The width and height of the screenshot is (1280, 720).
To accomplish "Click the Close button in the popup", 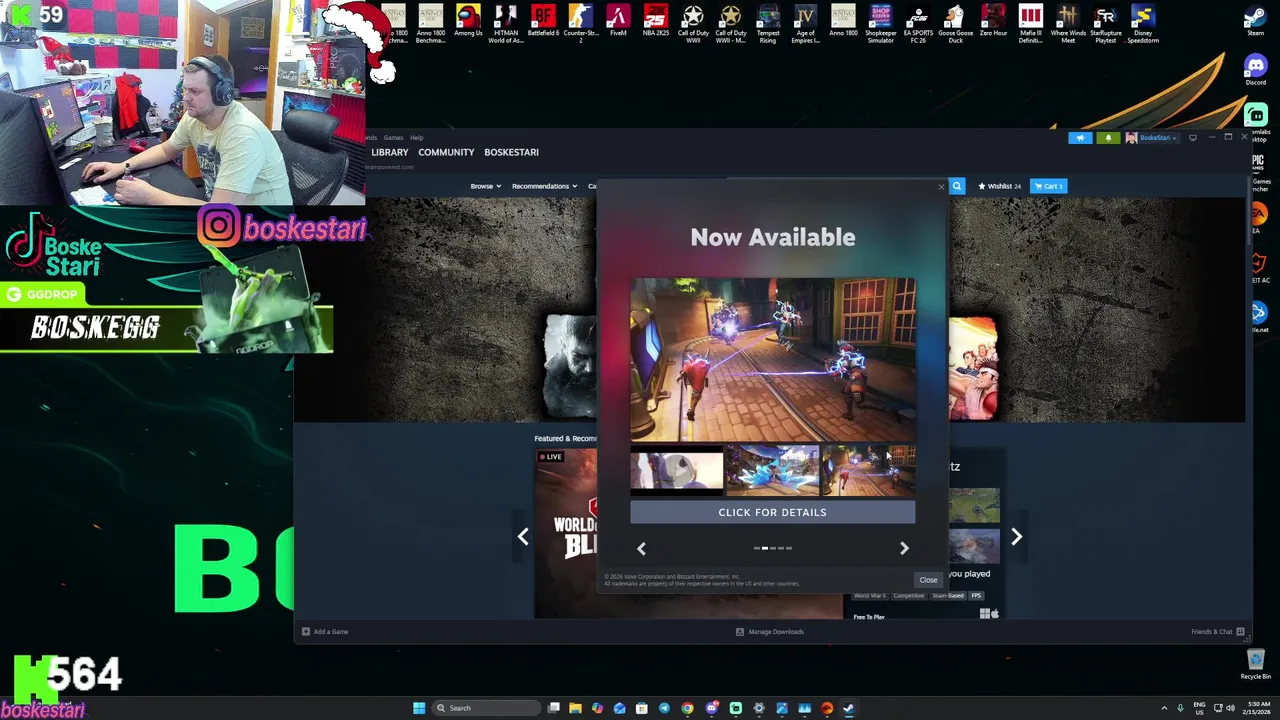I will [928, 580].
